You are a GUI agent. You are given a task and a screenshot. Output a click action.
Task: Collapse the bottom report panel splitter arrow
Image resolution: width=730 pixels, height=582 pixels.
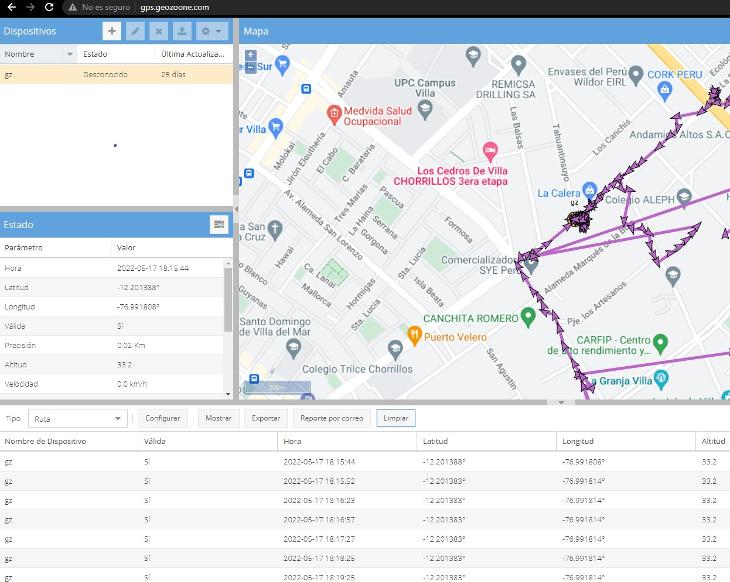pyautogui.click(x=561, y=402)
